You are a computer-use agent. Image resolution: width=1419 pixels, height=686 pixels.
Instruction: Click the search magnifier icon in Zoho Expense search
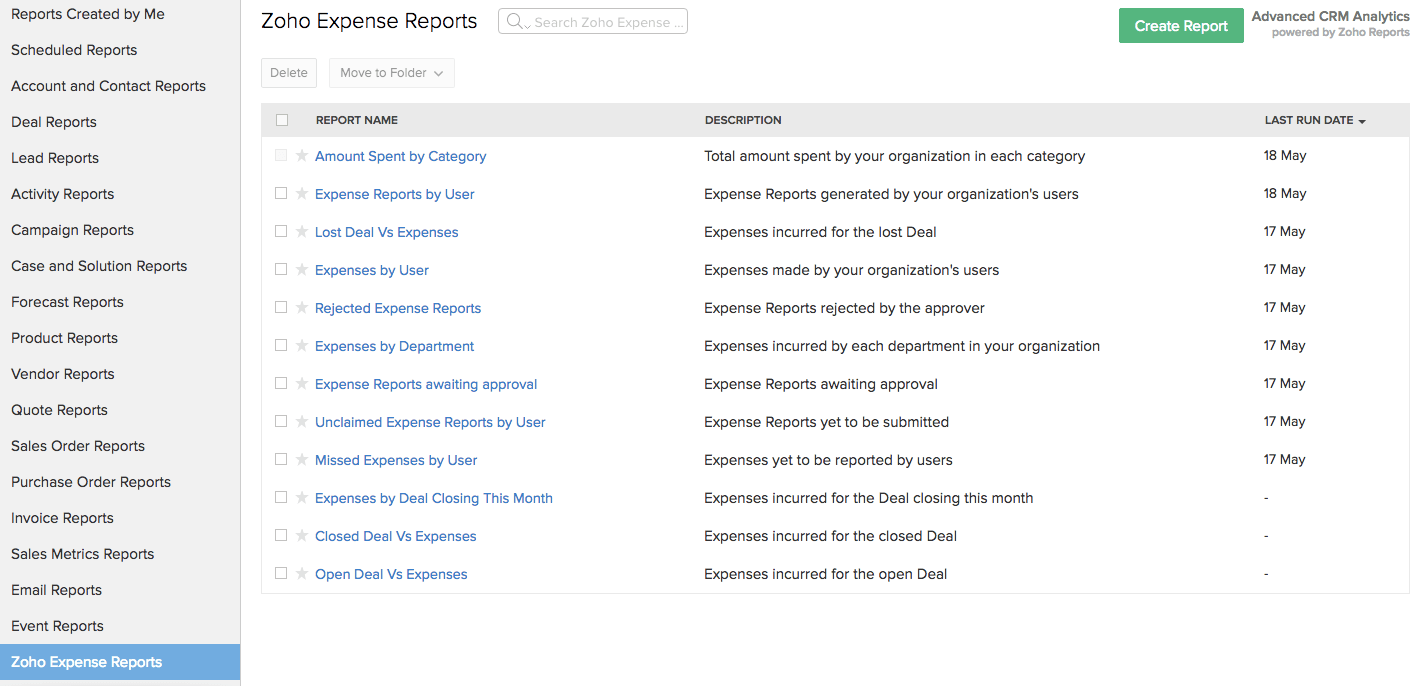pos(514,21)
